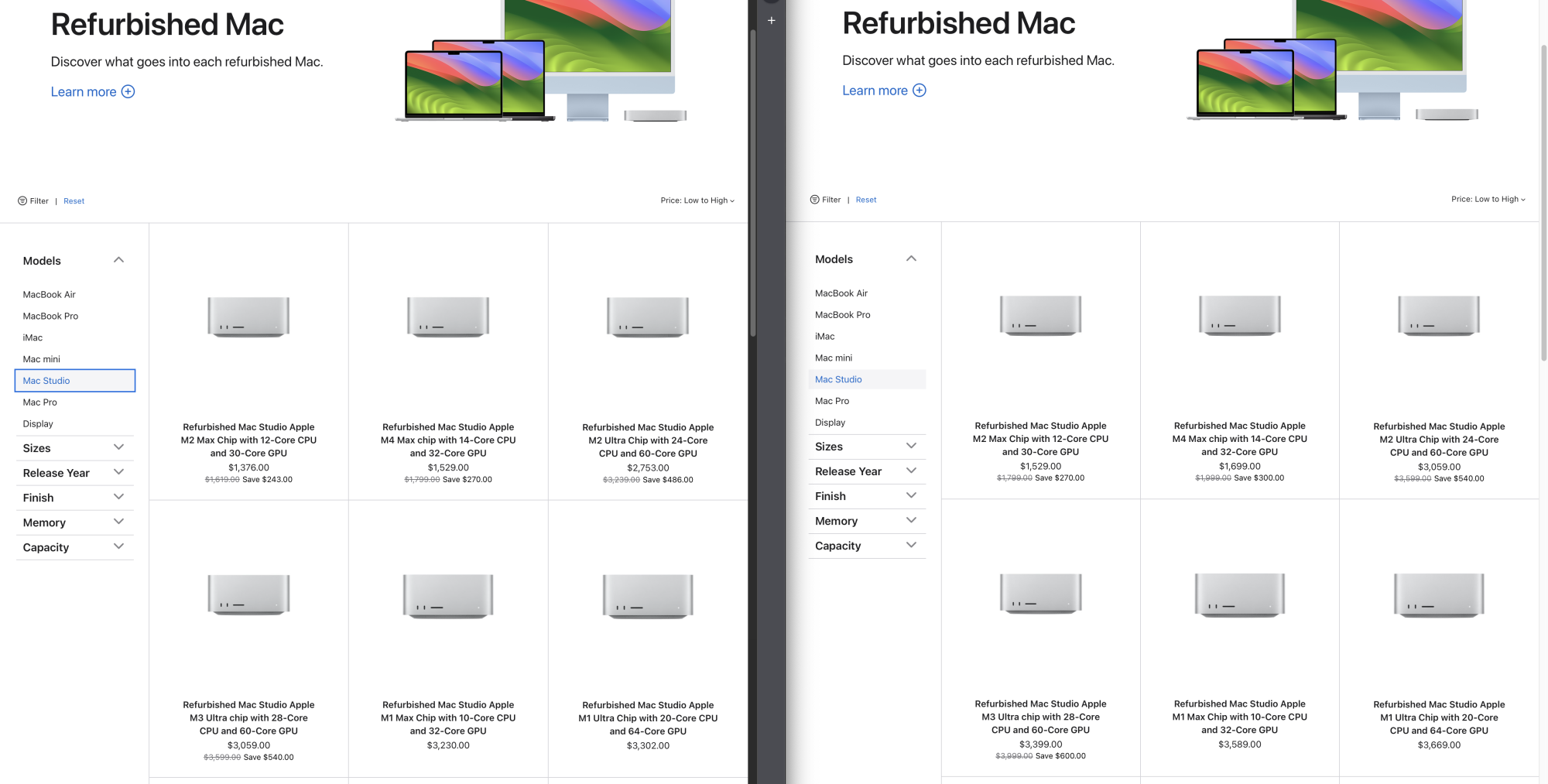Open M1 Max Mac Studio image, right window
1548x784 pixels.
coord(1240,595)
